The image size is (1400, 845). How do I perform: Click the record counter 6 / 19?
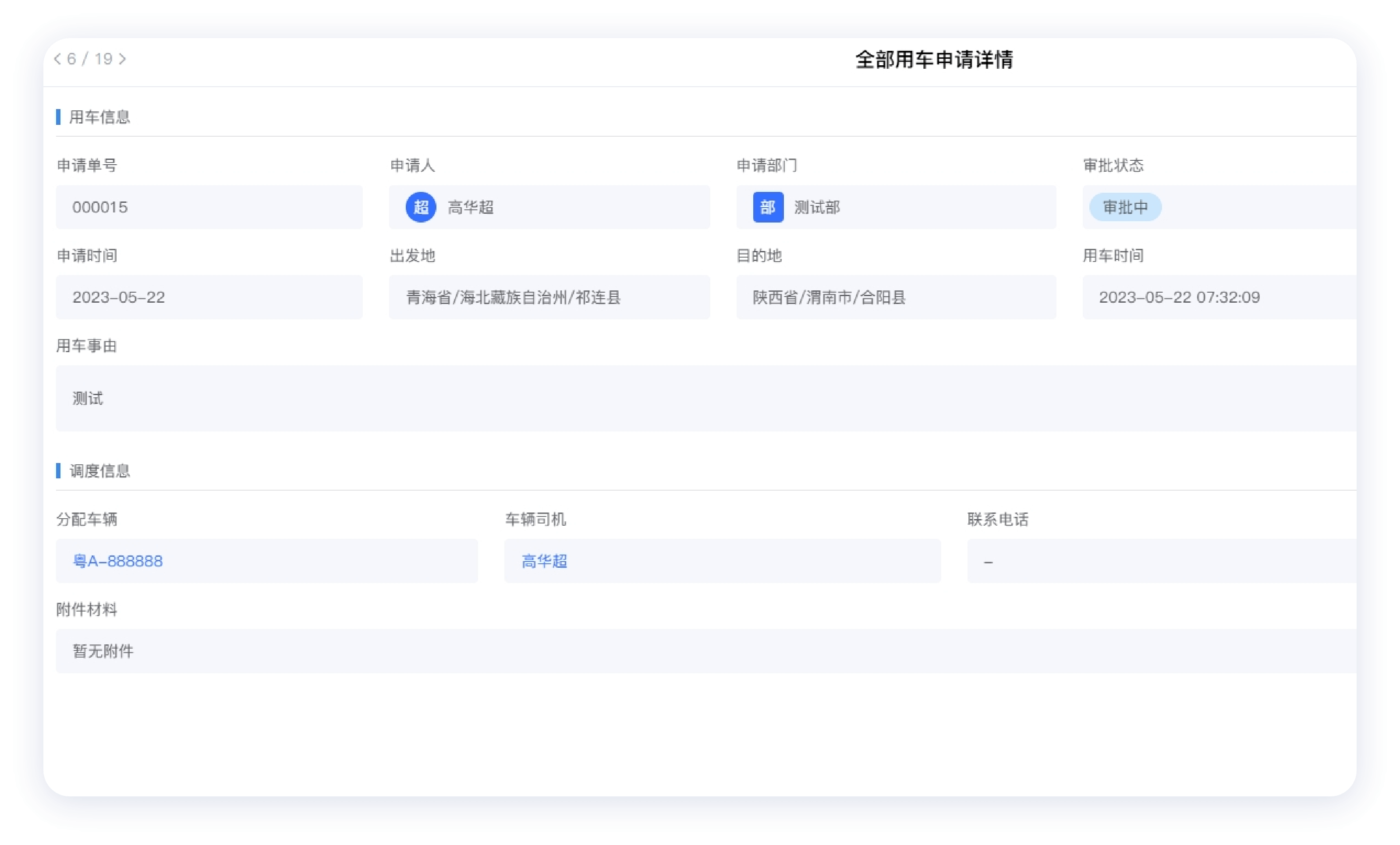point(90,59)
